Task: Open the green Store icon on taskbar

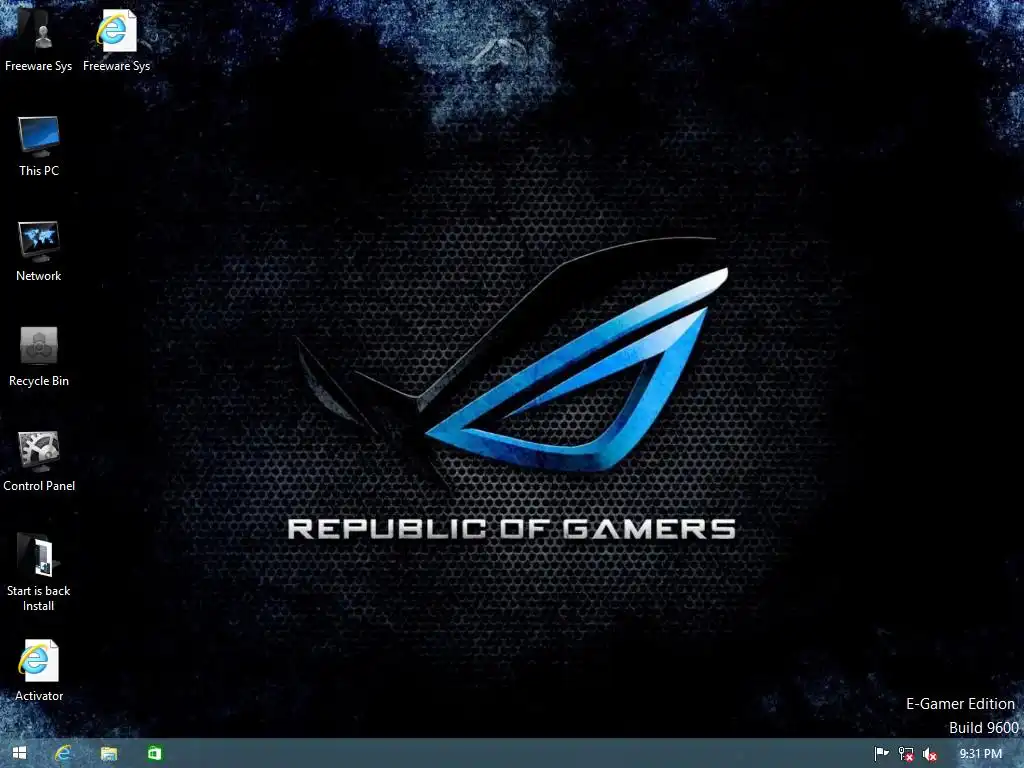Action: click(x=154, y=753)
